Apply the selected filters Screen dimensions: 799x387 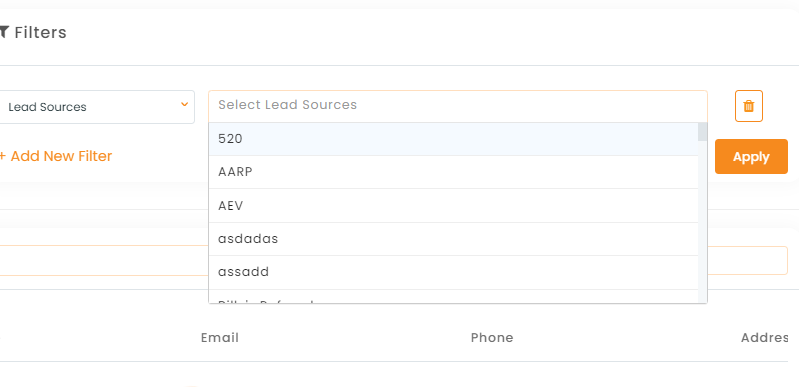pyautogui.click(x=751, y=157)
